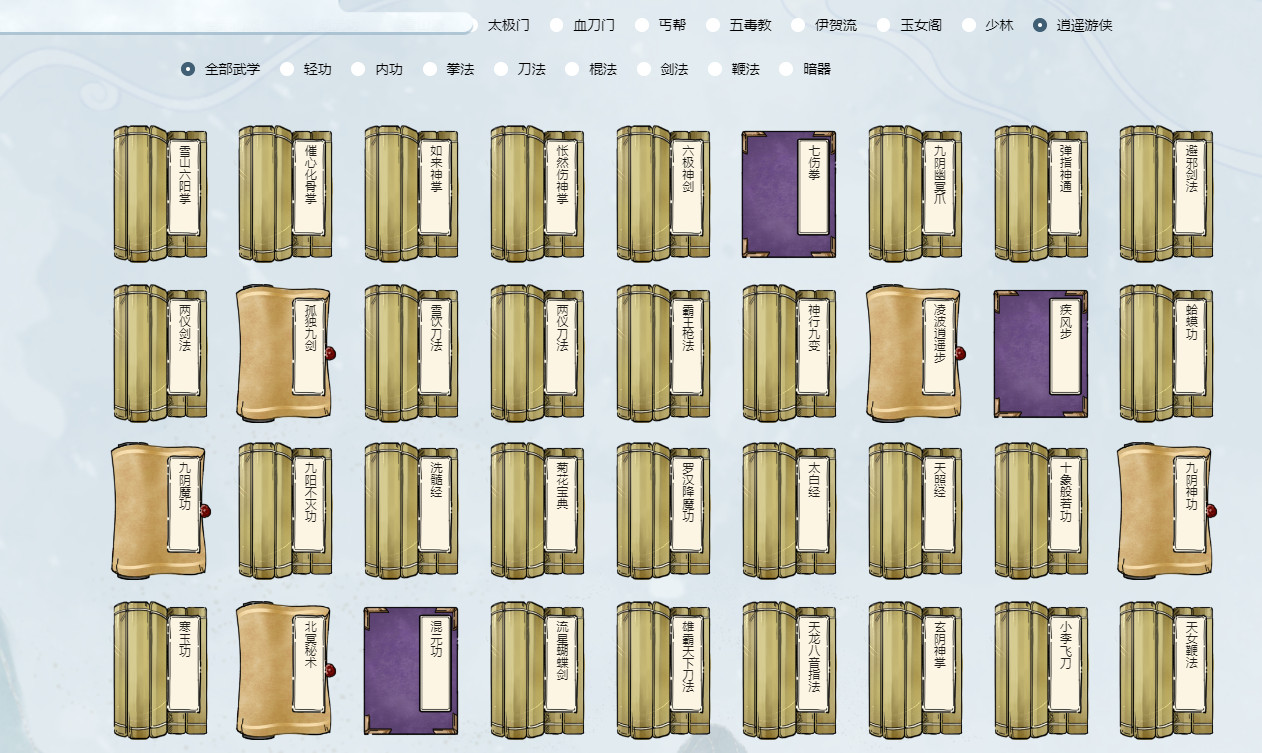Choose the 丐帮 sect option
1262x753 pixels.
[660, 25]
